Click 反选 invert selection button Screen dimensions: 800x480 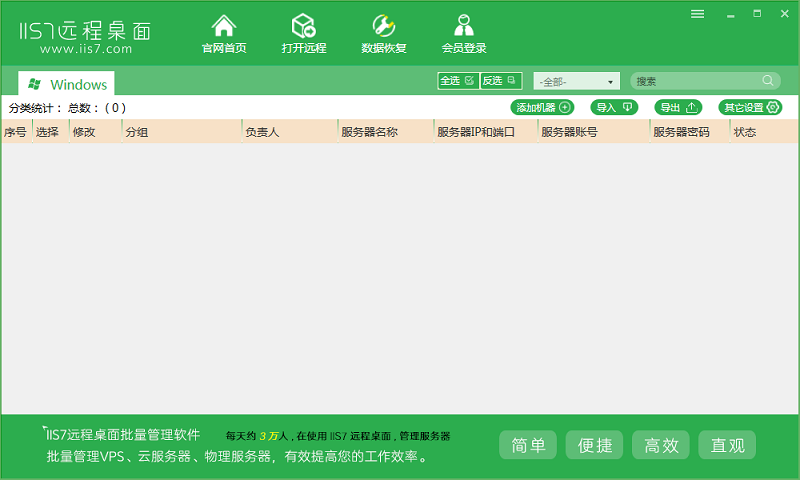[x=501, y=81]
